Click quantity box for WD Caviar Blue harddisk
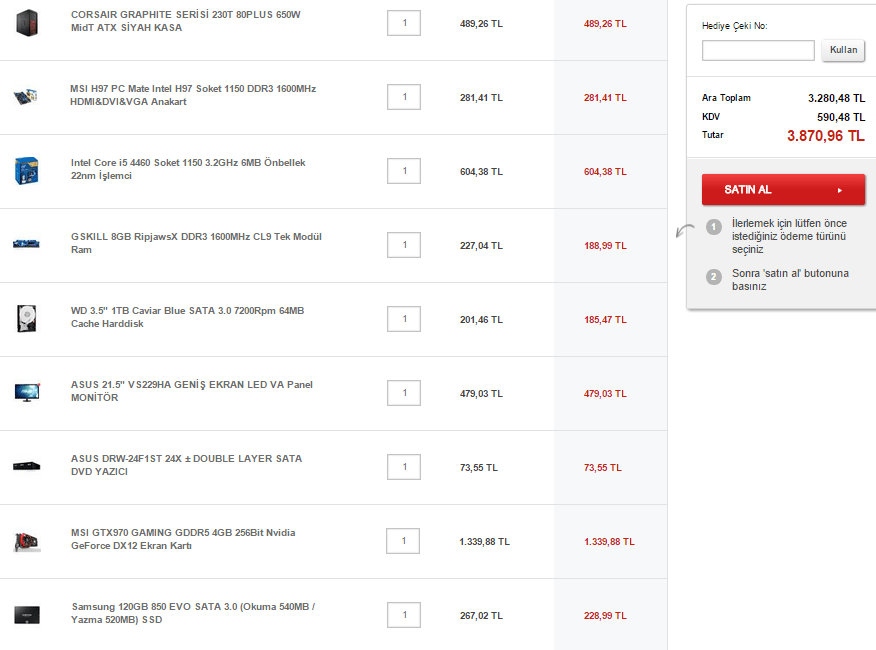Viewport: 876px width, 650px height. pos(404,319)
